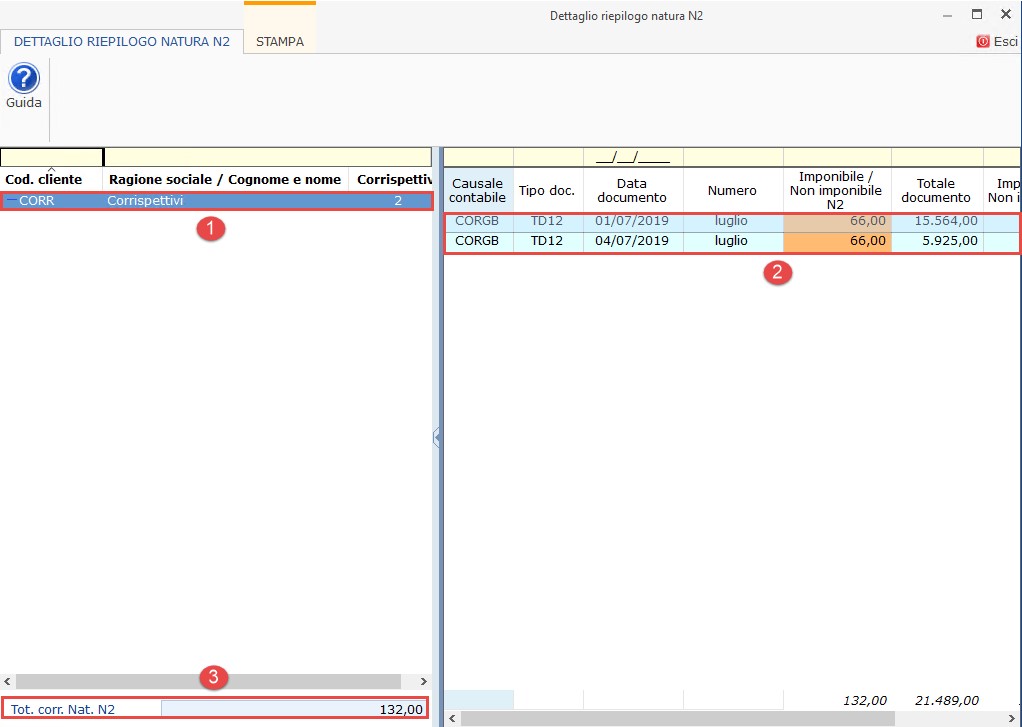Click the right grid scrollbar's right arrow

pyautogui.click(x=1012, y=719)
